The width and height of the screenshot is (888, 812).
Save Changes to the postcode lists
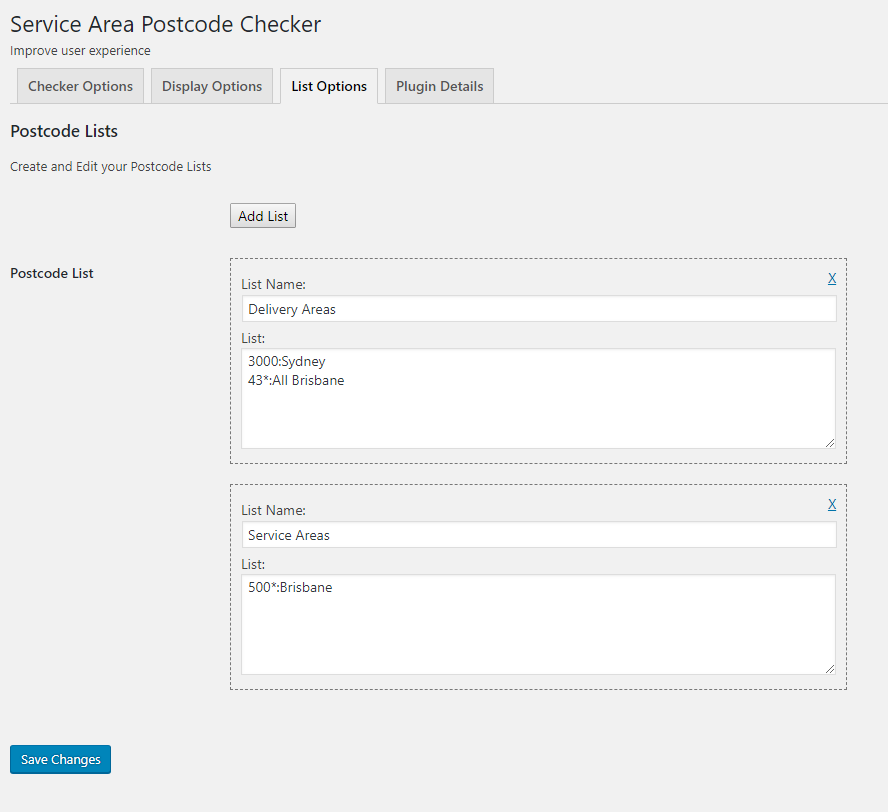[x=61, y=759]
